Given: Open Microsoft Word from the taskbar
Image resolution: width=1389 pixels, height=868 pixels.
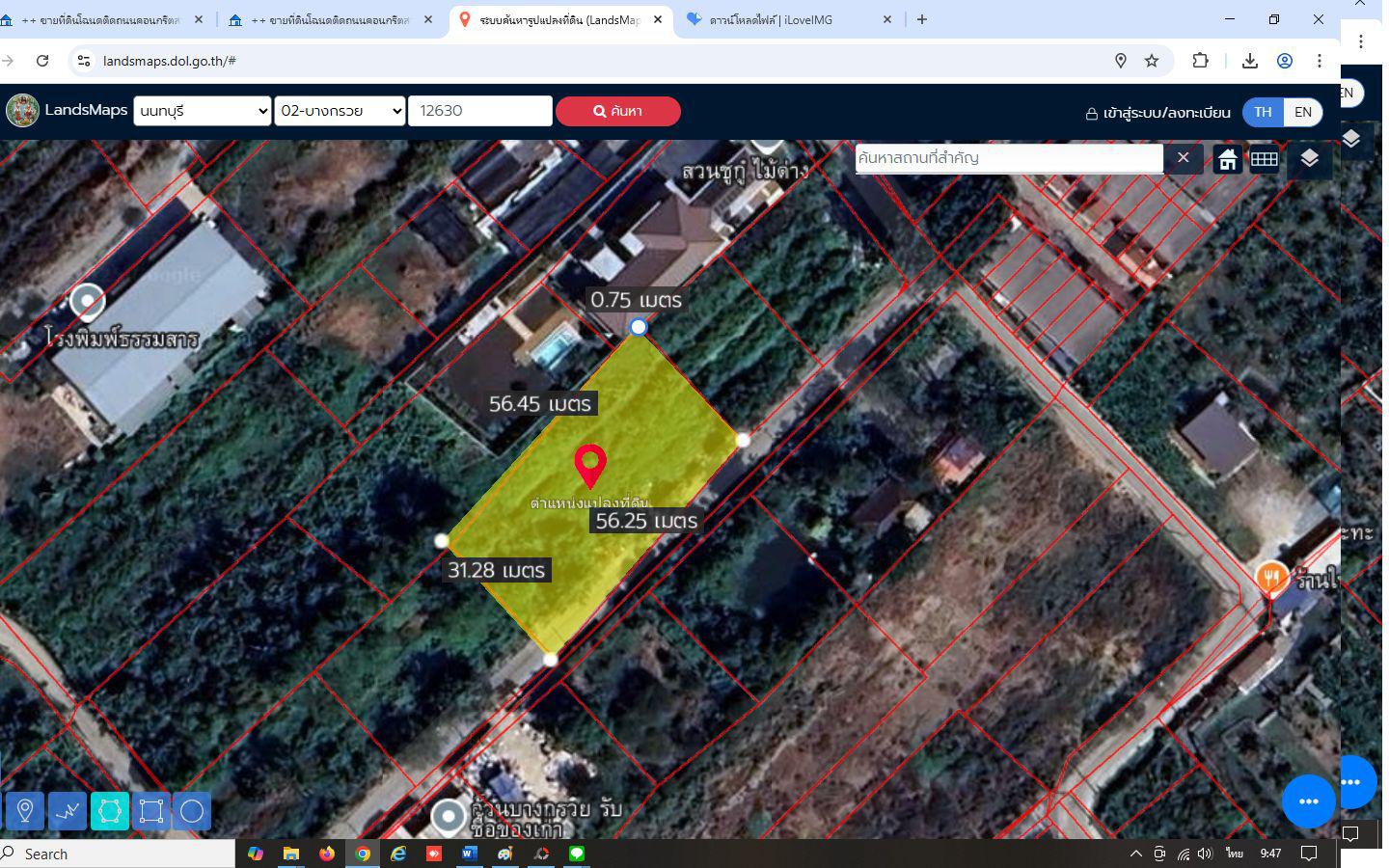Looking at the screenshot, I should click(x=469, y=854).
